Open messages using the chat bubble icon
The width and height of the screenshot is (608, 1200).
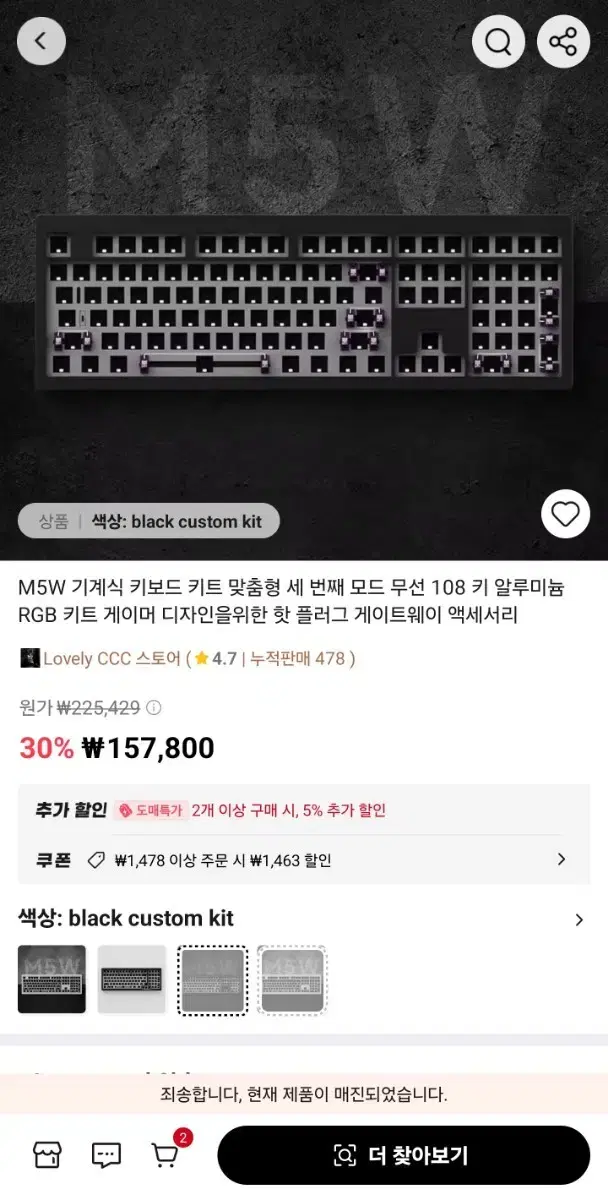click(103, 1155)
